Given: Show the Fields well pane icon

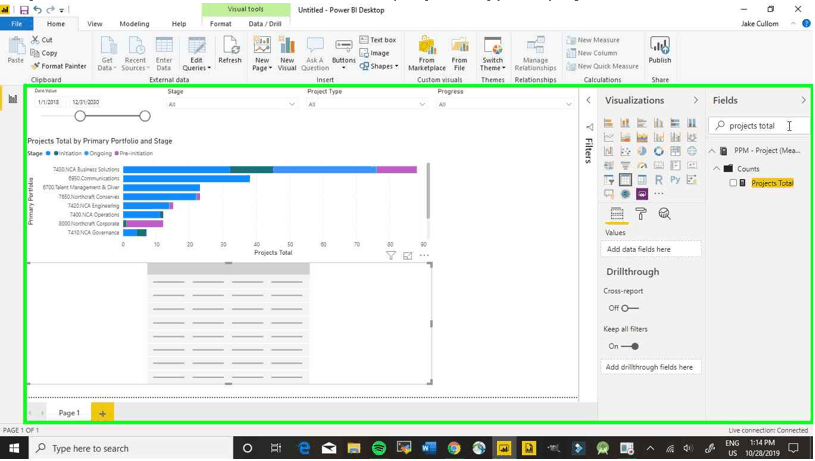Looking at the screenshot, I should coord(617,214).
